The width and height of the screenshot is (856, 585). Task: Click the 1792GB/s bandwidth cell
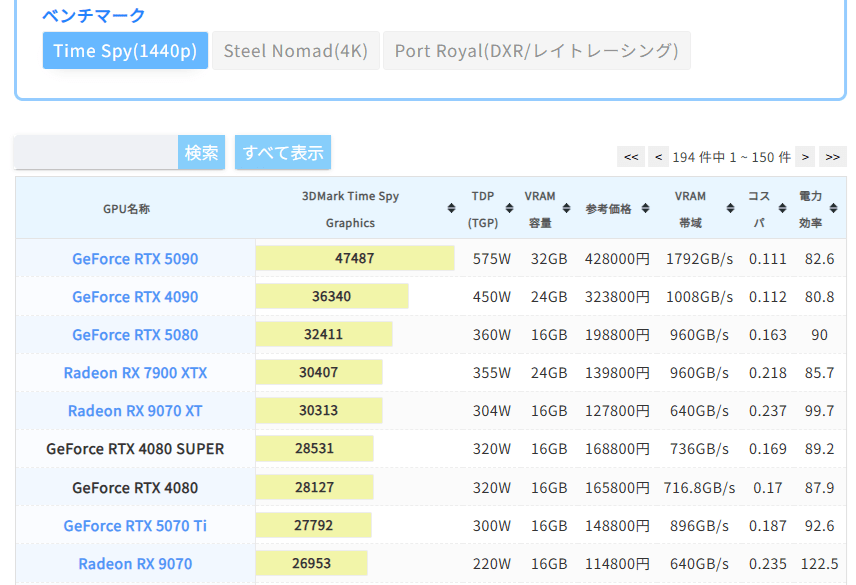(x=699, y=259)
